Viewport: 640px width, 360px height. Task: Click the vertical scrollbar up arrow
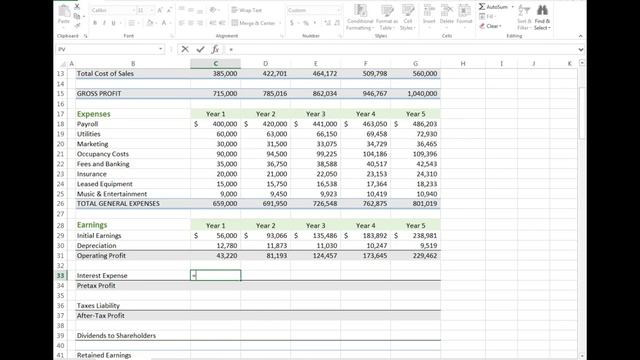pos(582,63)
